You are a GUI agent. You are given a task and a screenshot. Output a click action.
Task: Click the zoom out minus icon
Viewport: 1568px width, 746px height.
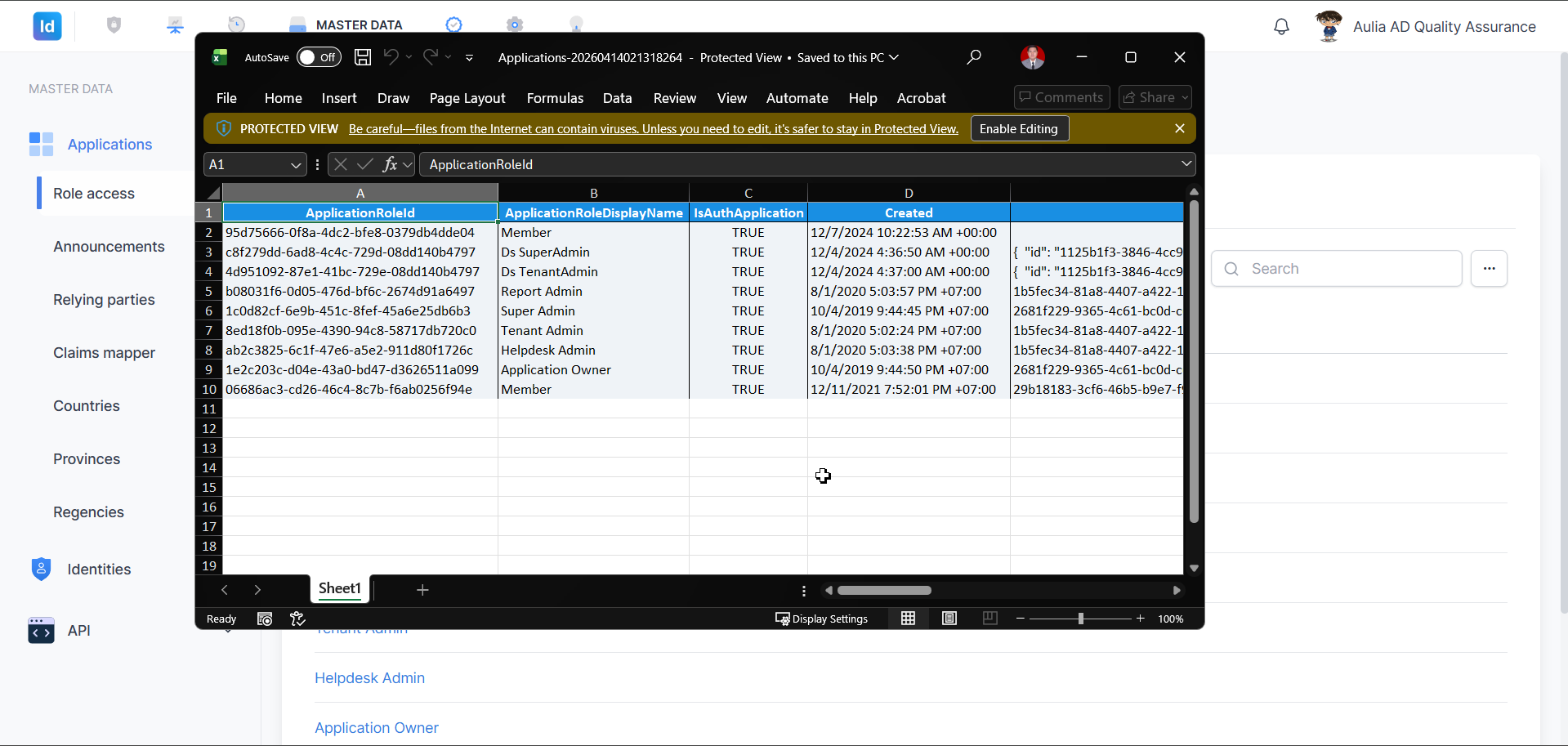[1020, 619]
